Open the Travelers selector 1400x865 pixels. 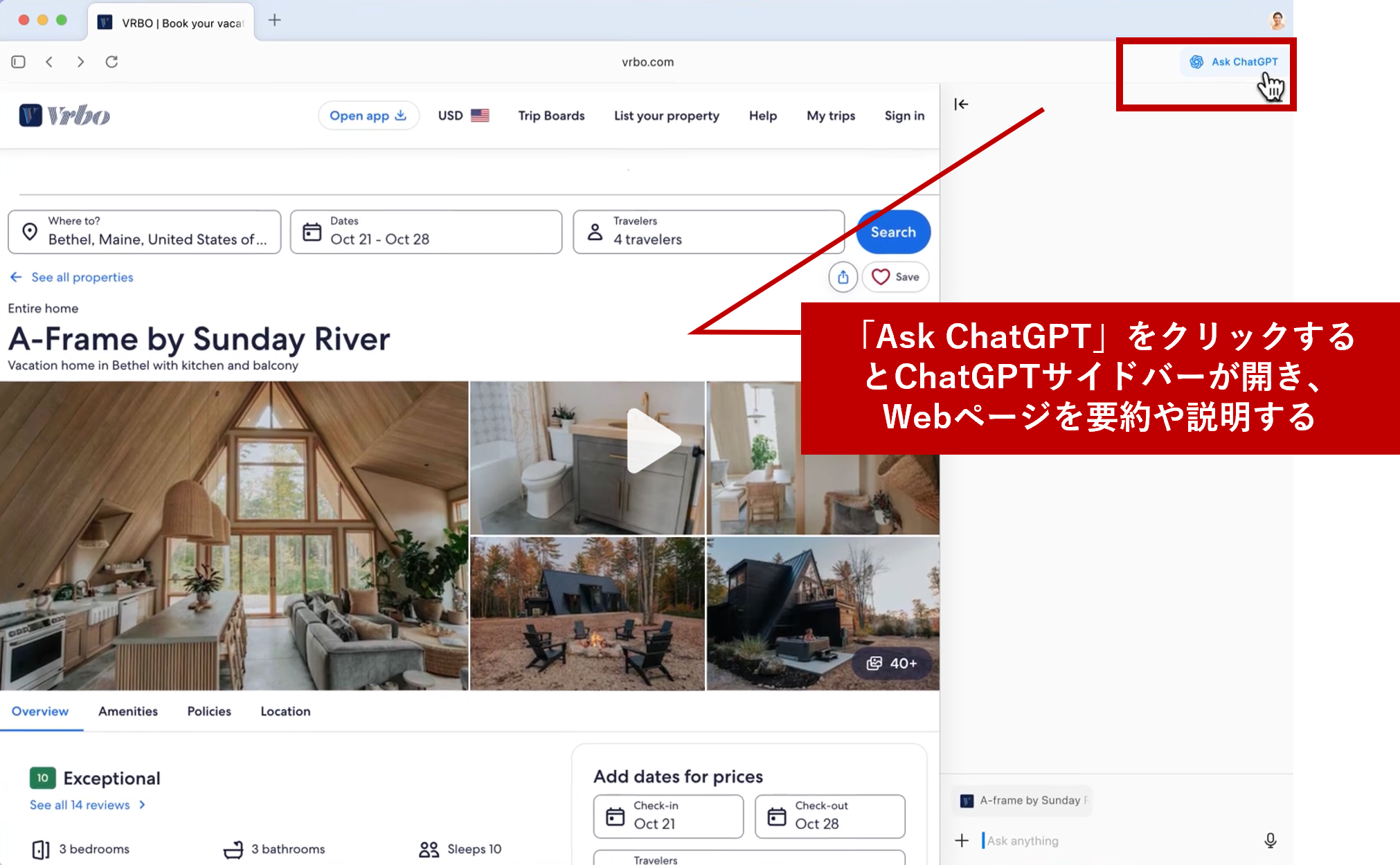(x=708, y=232)
